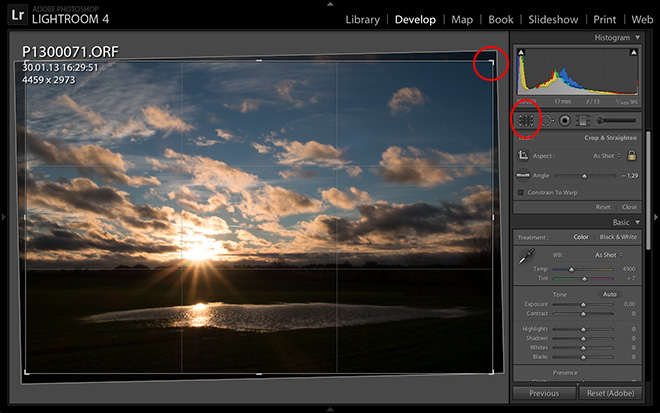Collapse the Basic panel
Viewport: 660px width, 413px height.
point(638,222)
